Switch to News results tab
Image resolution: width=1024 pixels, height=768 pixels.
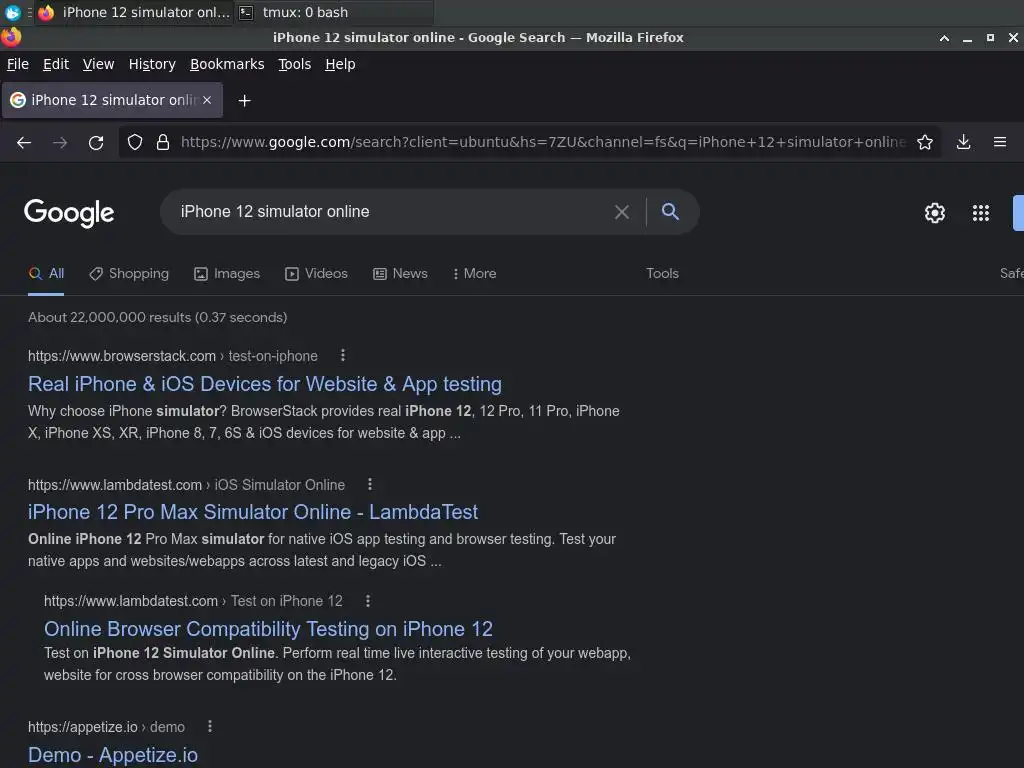400,274
